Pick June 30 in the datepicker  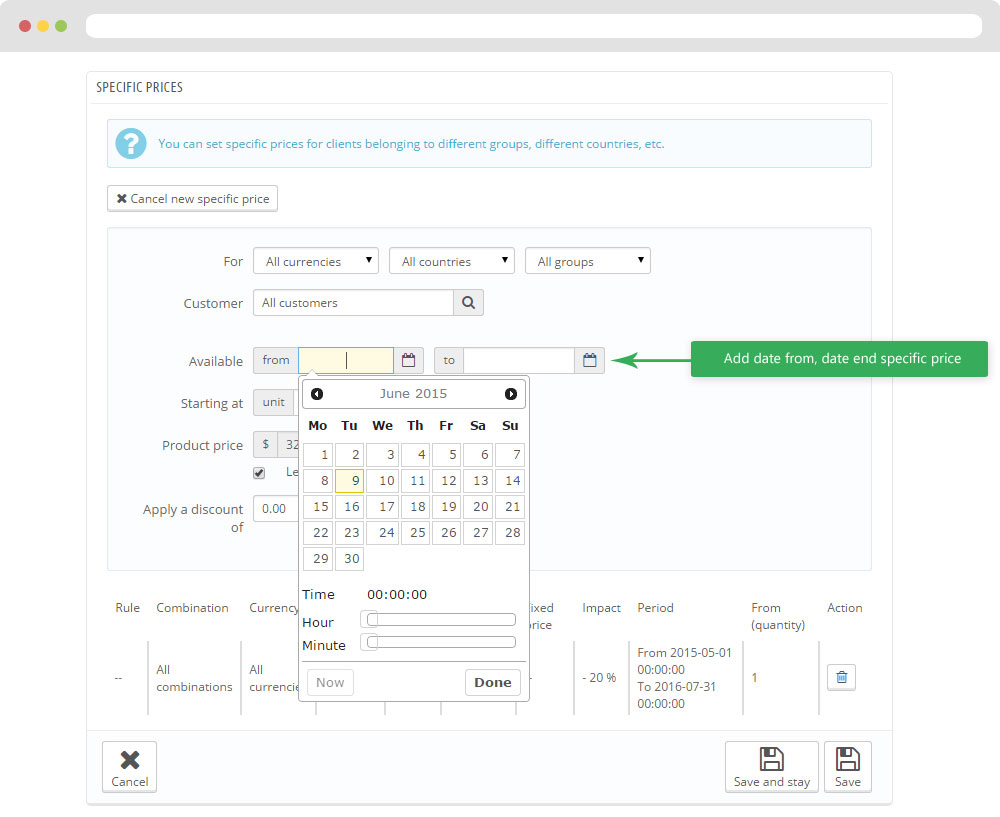point(349,559)
